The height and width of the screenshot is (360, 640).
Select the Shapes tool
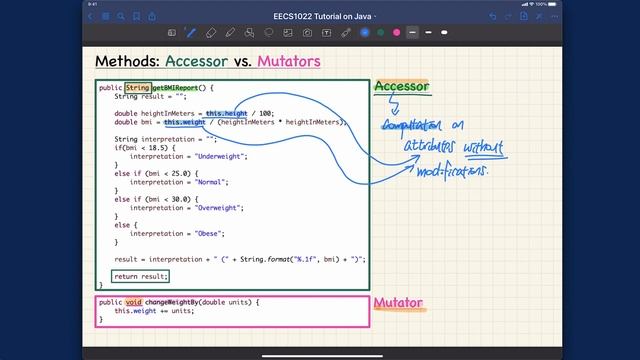pos(249,33)
